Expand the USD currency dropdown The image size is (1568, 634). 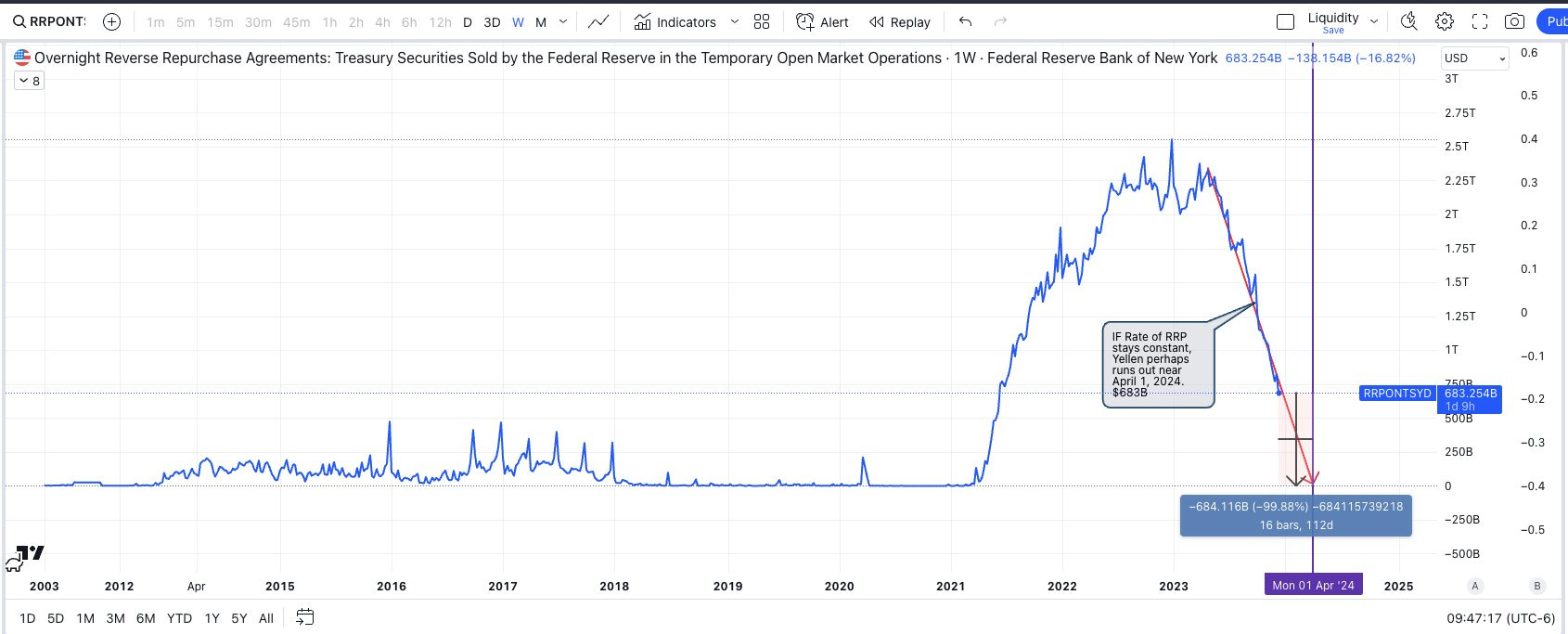coord(1474,58)
